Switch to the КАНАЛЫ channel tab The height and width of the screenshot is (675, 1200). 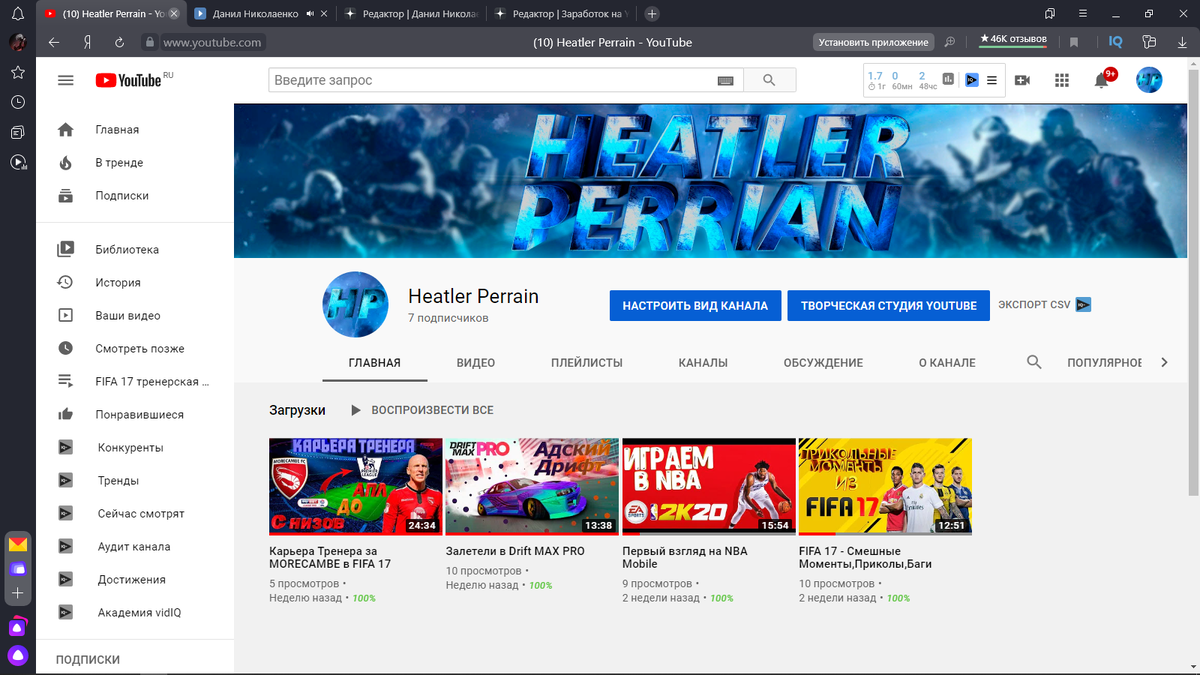click(703, 363)
